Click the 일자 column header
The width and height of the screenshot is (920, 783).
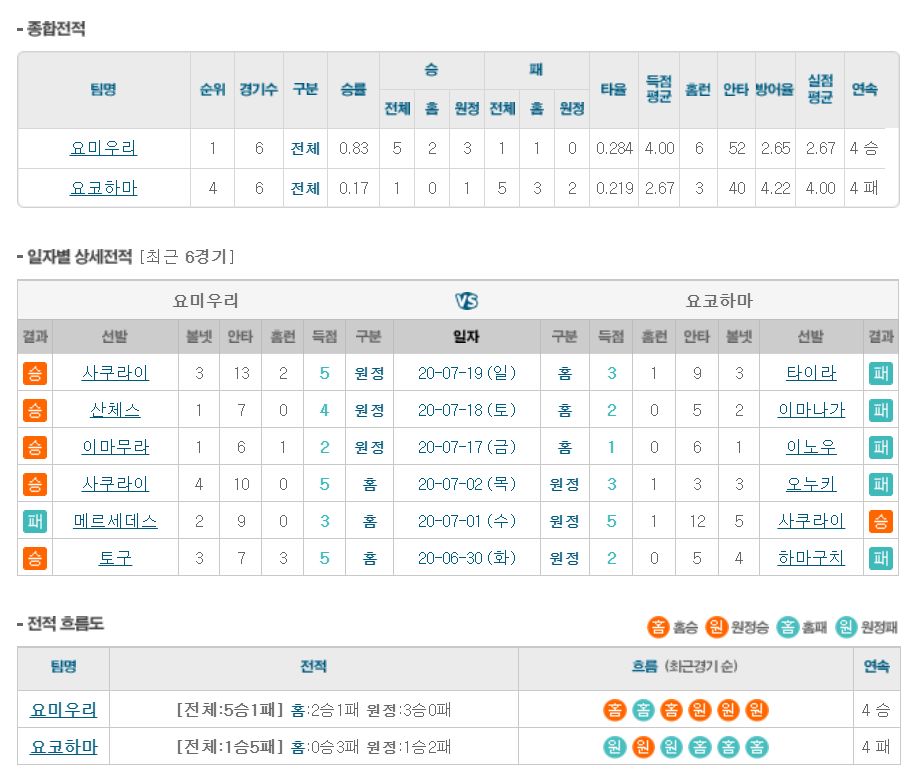466,337
